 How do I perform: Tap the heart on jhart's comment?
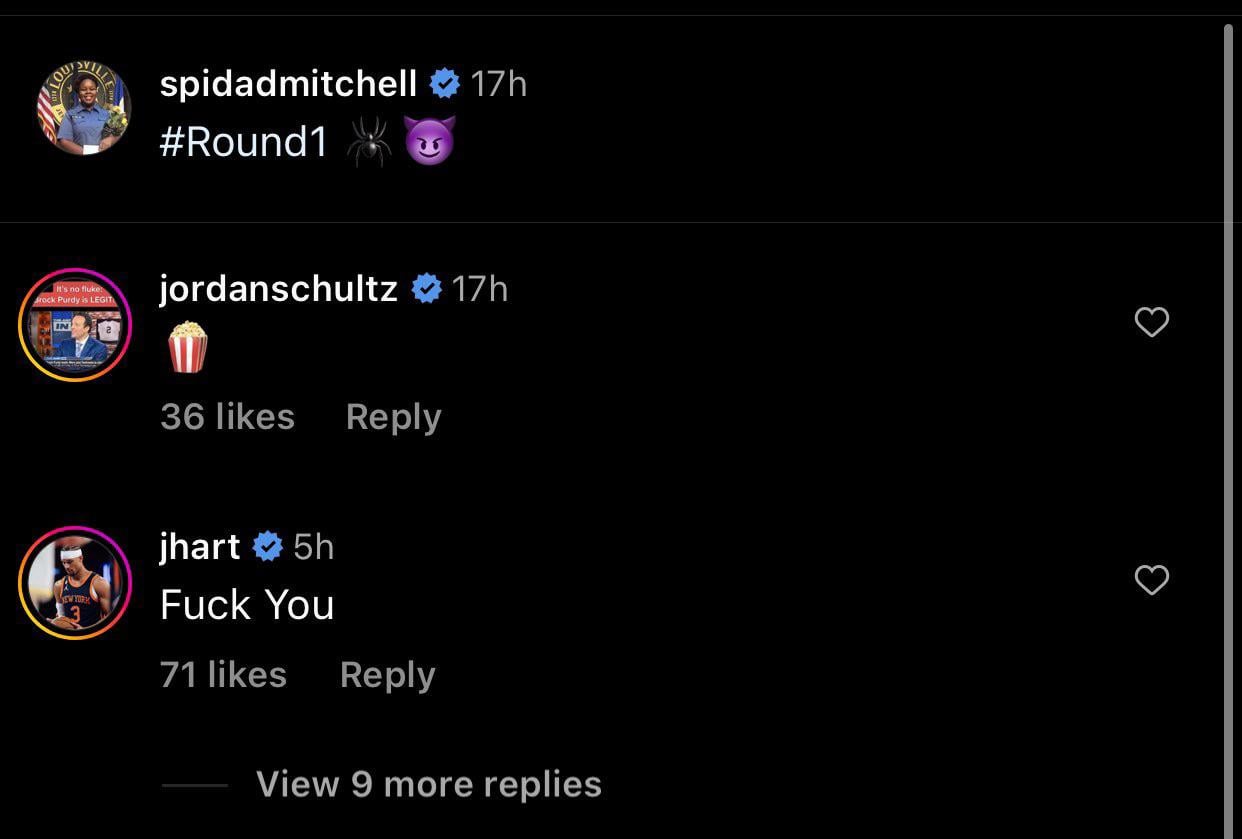[1151, 580]
